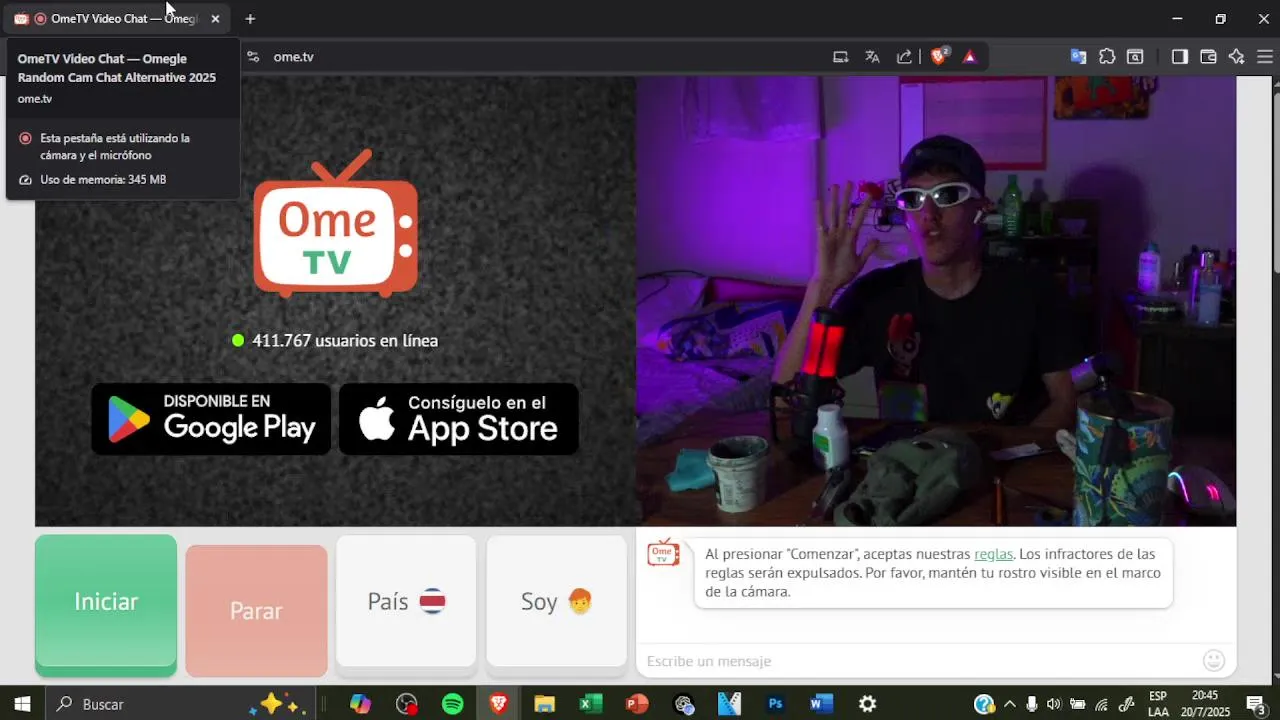Viewport: 1280px width, 720px height.
Task: Click the share page icon
Action: pyautogui.click(x=904, y=57)
